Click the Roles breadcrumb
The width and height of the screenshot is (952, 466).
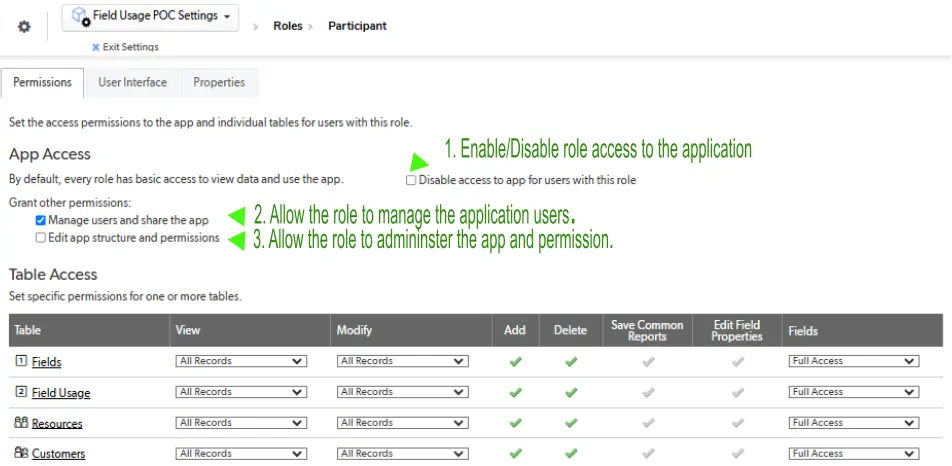click(x=288, y=26)
